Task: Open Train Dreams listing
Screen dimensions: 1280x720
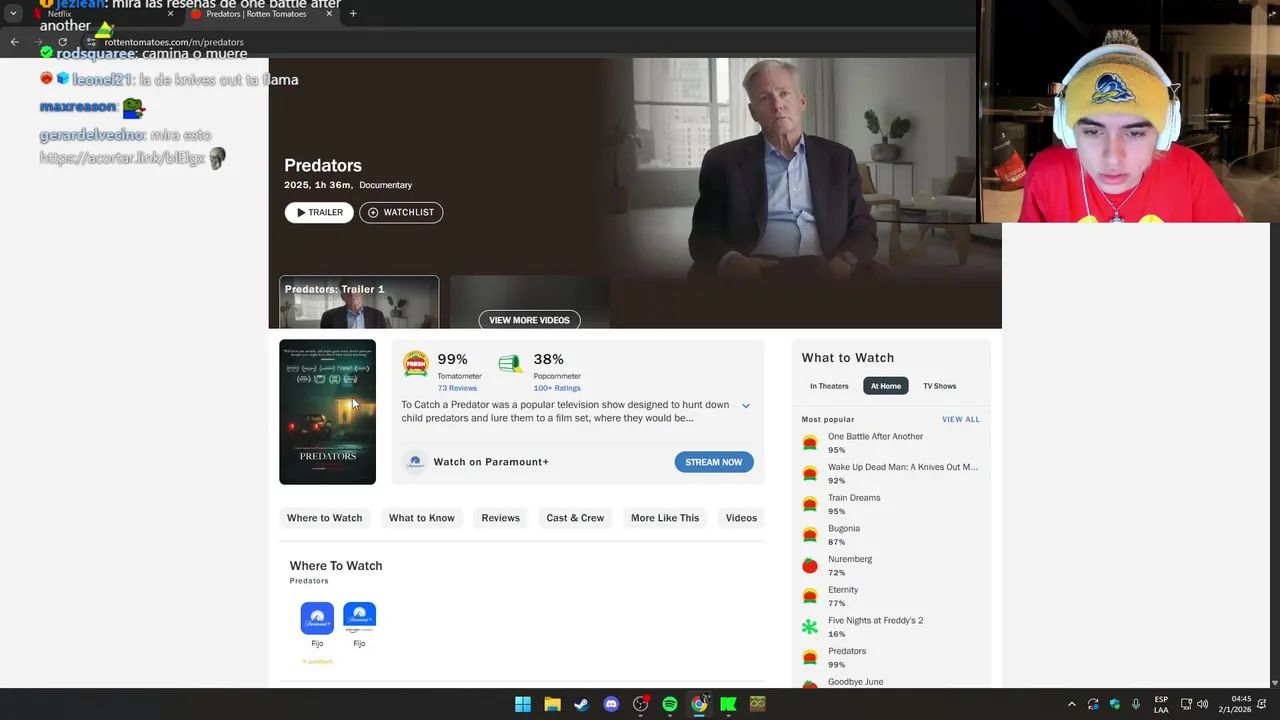Action: click(854, 498)
